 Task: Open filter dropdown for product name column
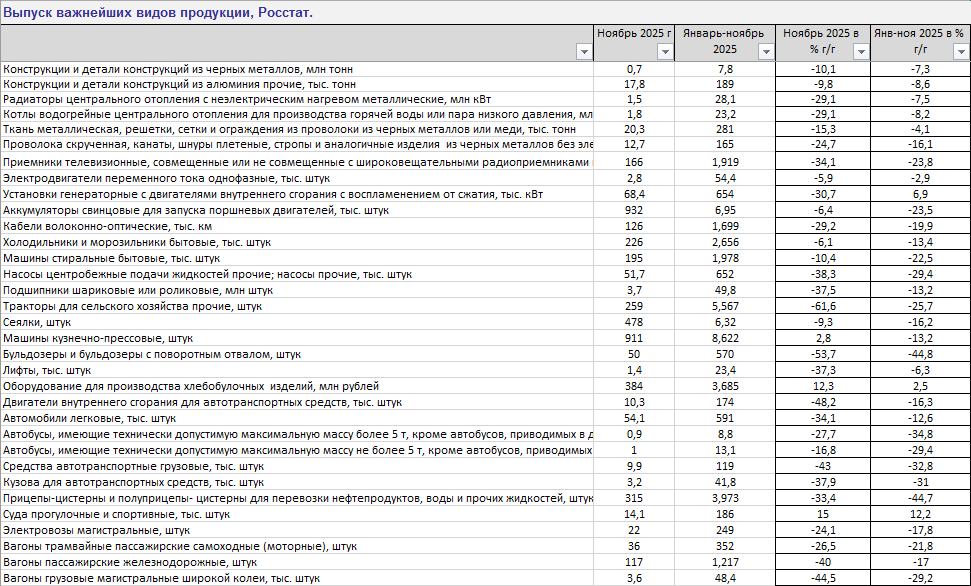click(x=584, y=52)
